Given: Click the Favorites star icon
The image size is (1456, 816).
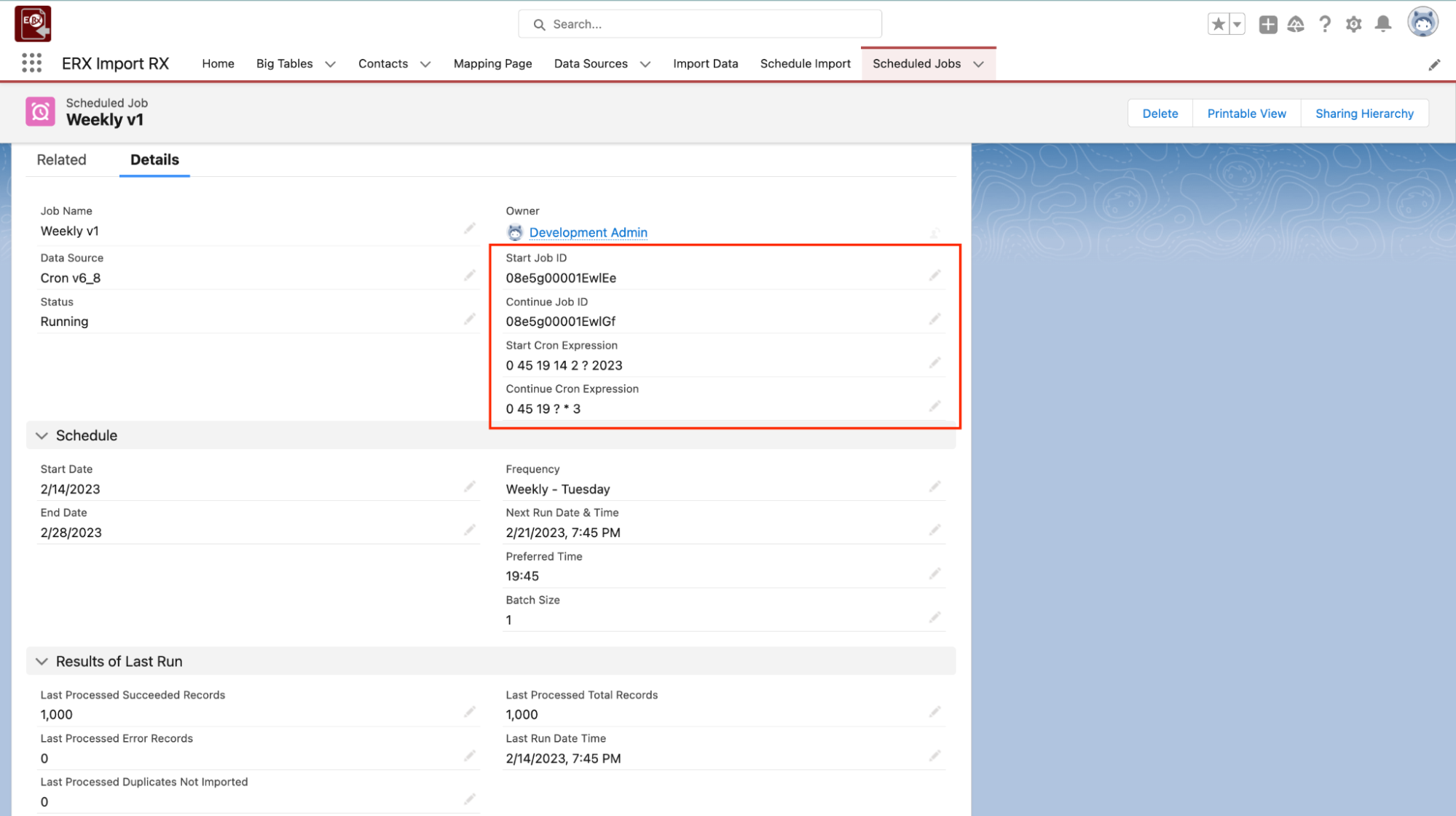Looking at the screenshot, I should pos(1218,24).
